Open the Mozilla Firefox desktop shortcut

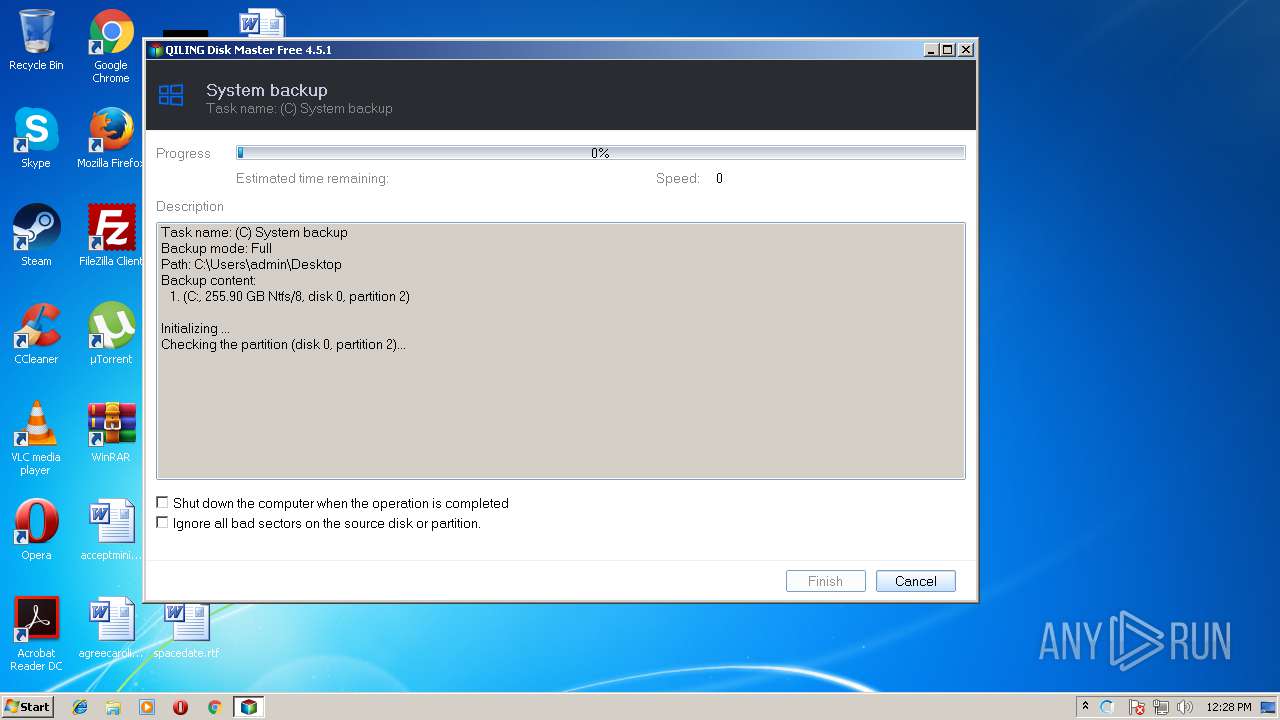click(x=111, y=139)
